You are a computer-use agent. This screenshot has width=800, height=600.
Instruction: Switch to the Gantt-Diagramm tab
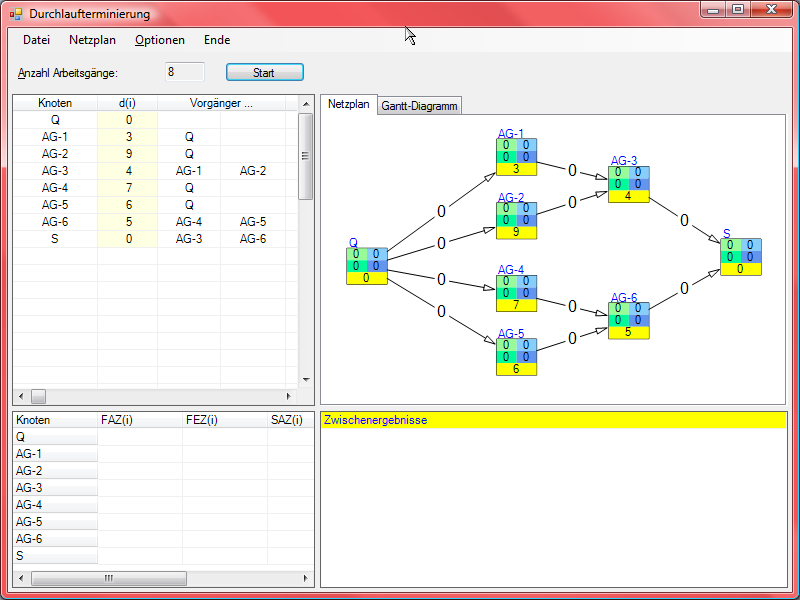point(419,106)
